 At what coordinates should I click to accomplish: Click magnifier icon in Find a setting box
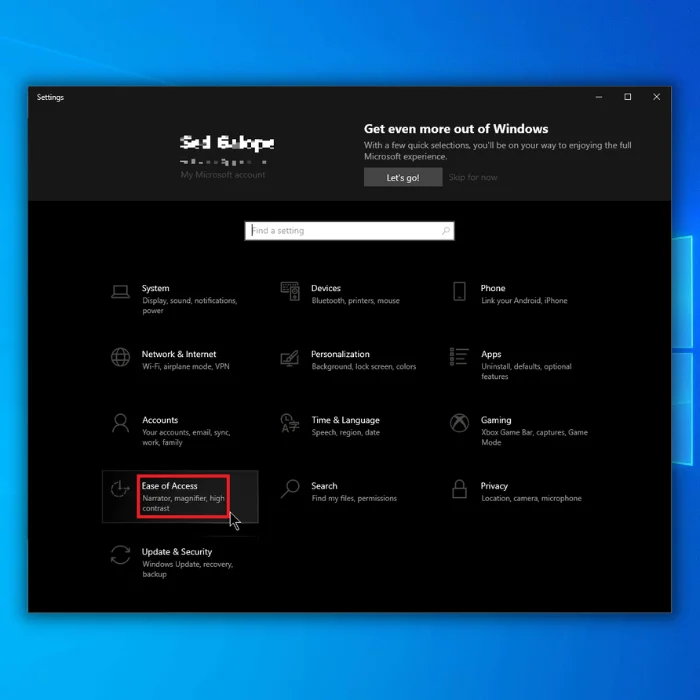point(446,231)
